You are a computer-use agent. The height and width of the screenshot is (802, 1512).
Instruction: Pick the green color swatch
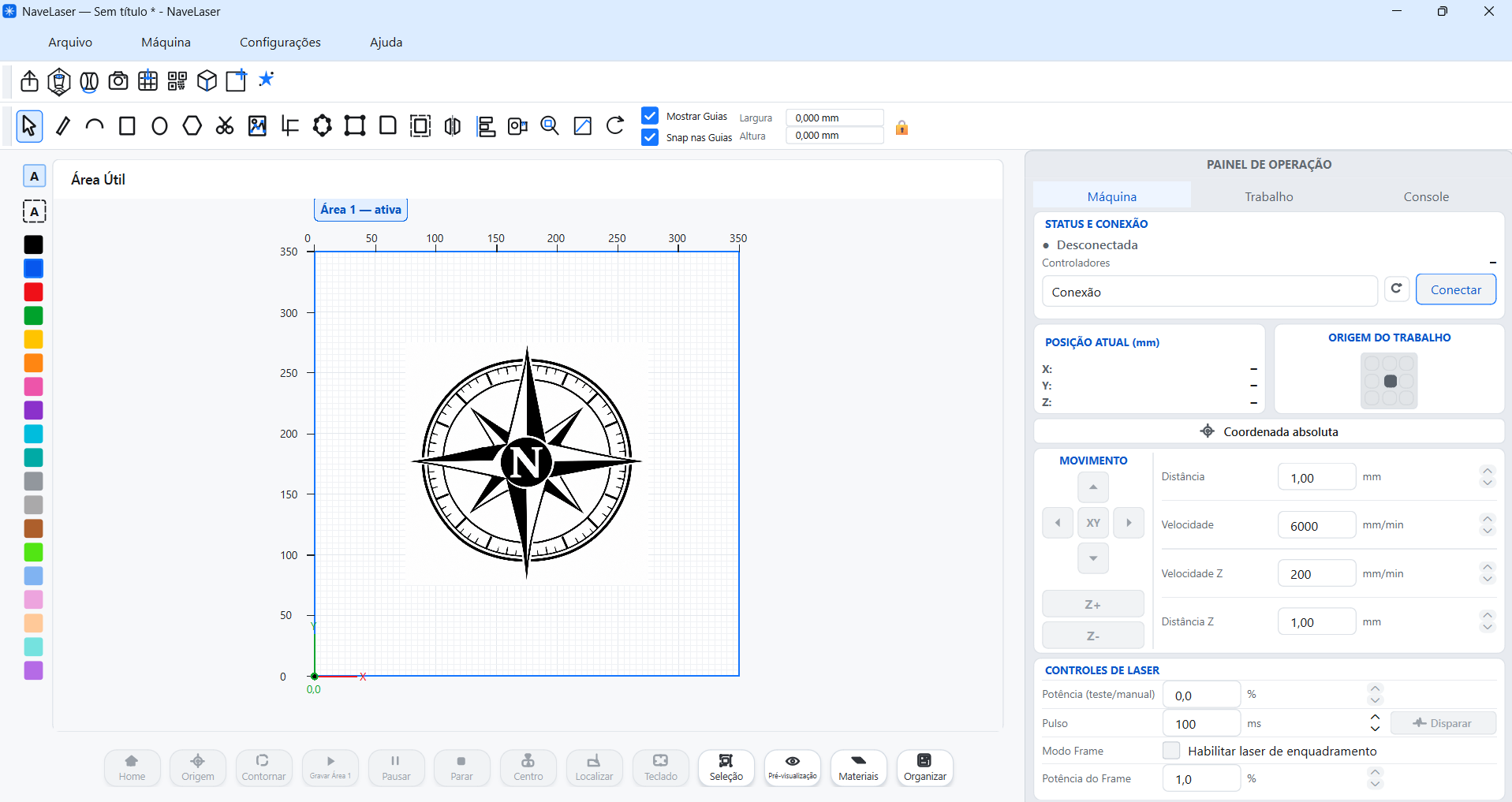33,315
